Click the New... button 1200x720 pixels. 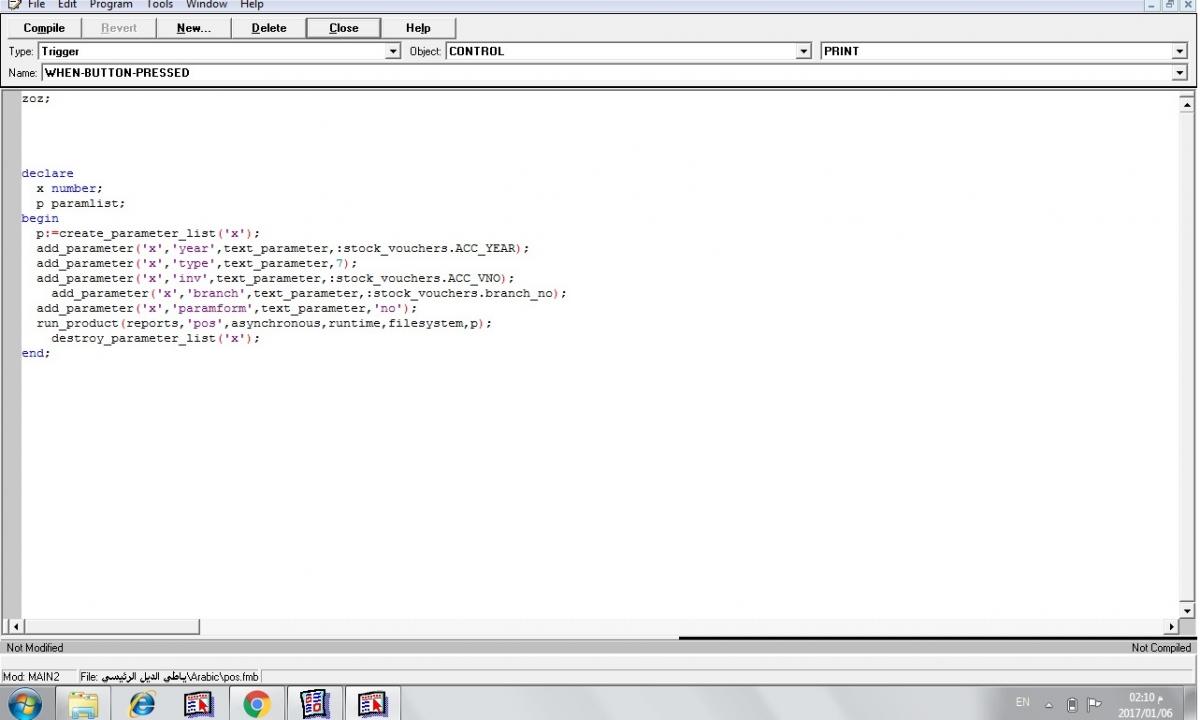point(193,28)
